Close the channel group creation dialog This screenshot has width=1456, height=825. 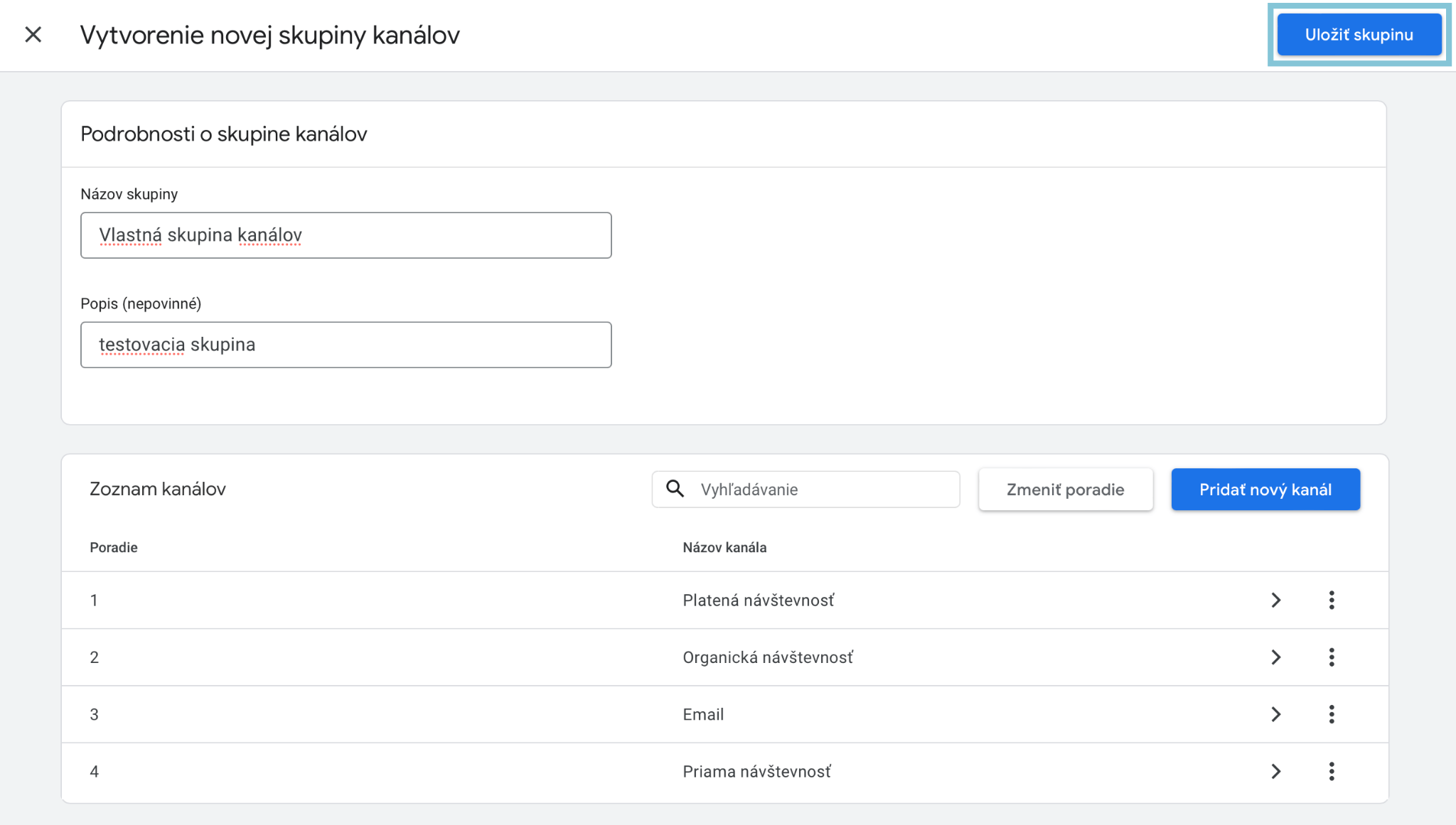(33, 35)
